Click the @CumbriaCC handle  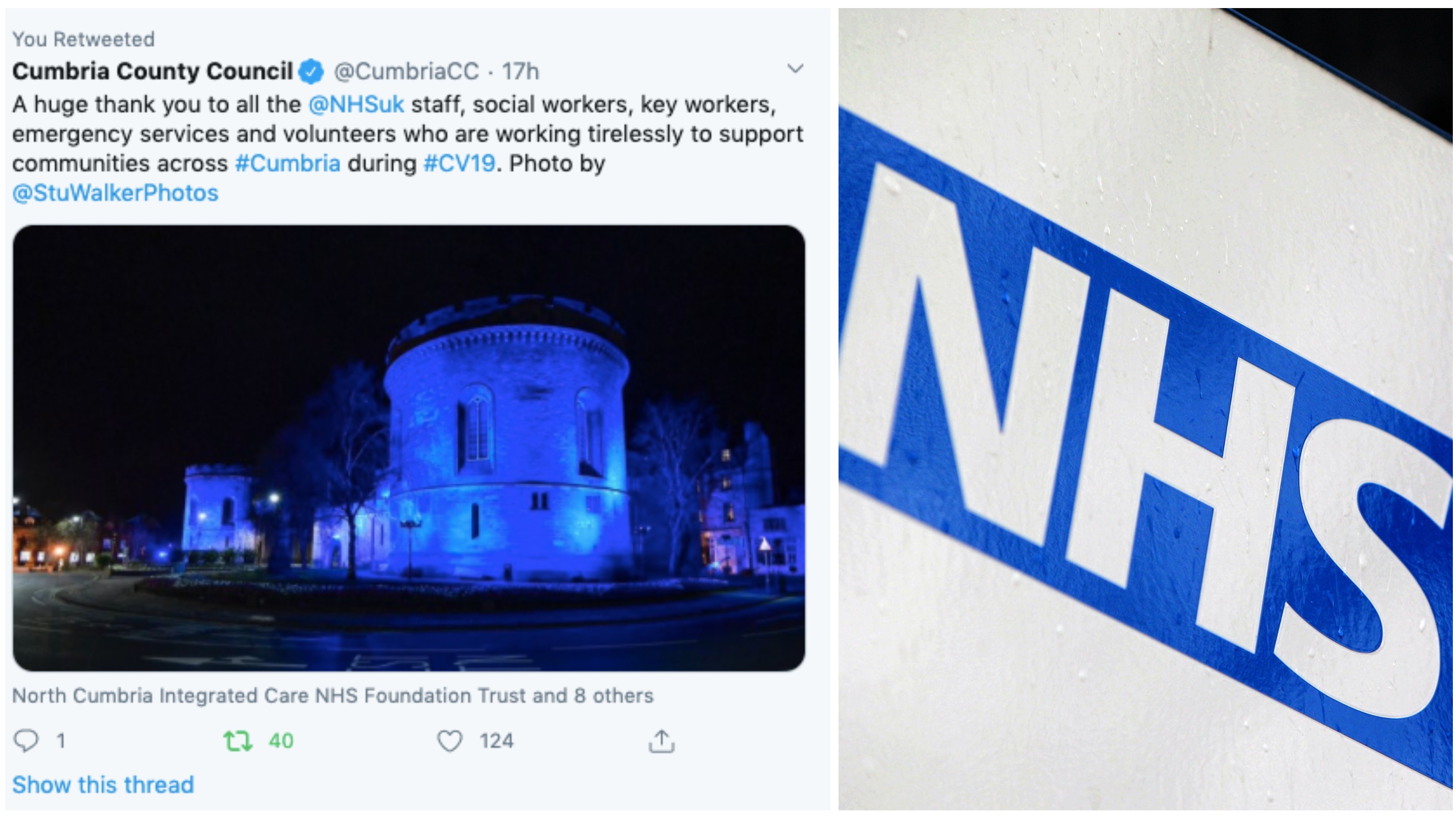pos(406,71)
